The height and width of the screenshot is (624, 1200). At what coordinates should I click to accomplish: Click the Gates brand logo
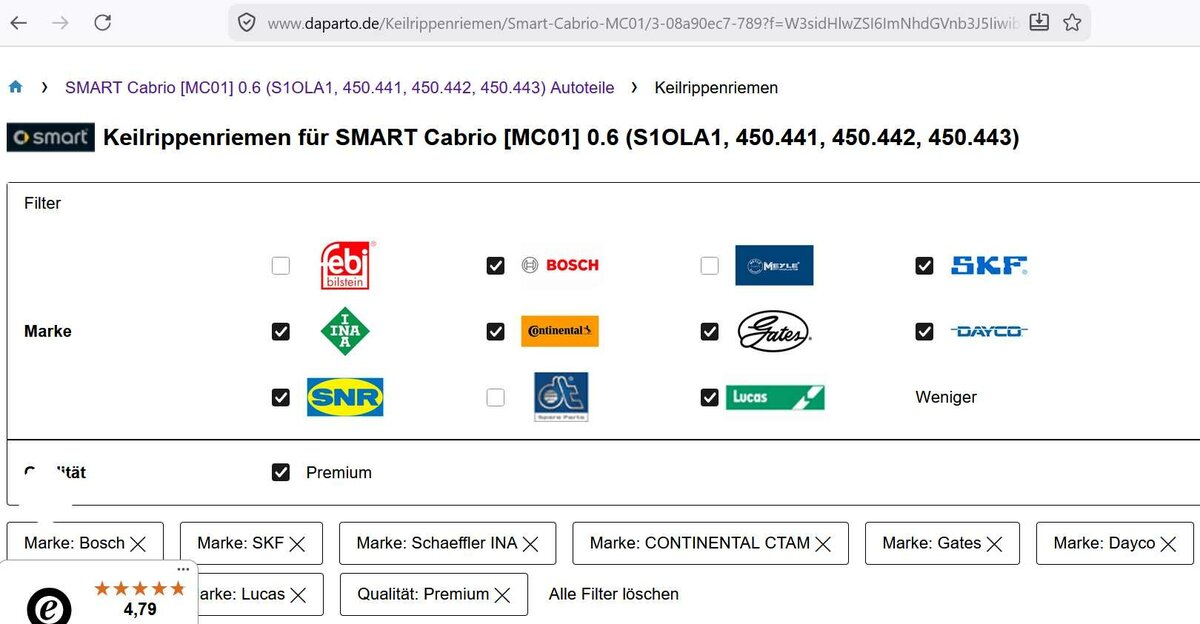(x=773, y=332)
